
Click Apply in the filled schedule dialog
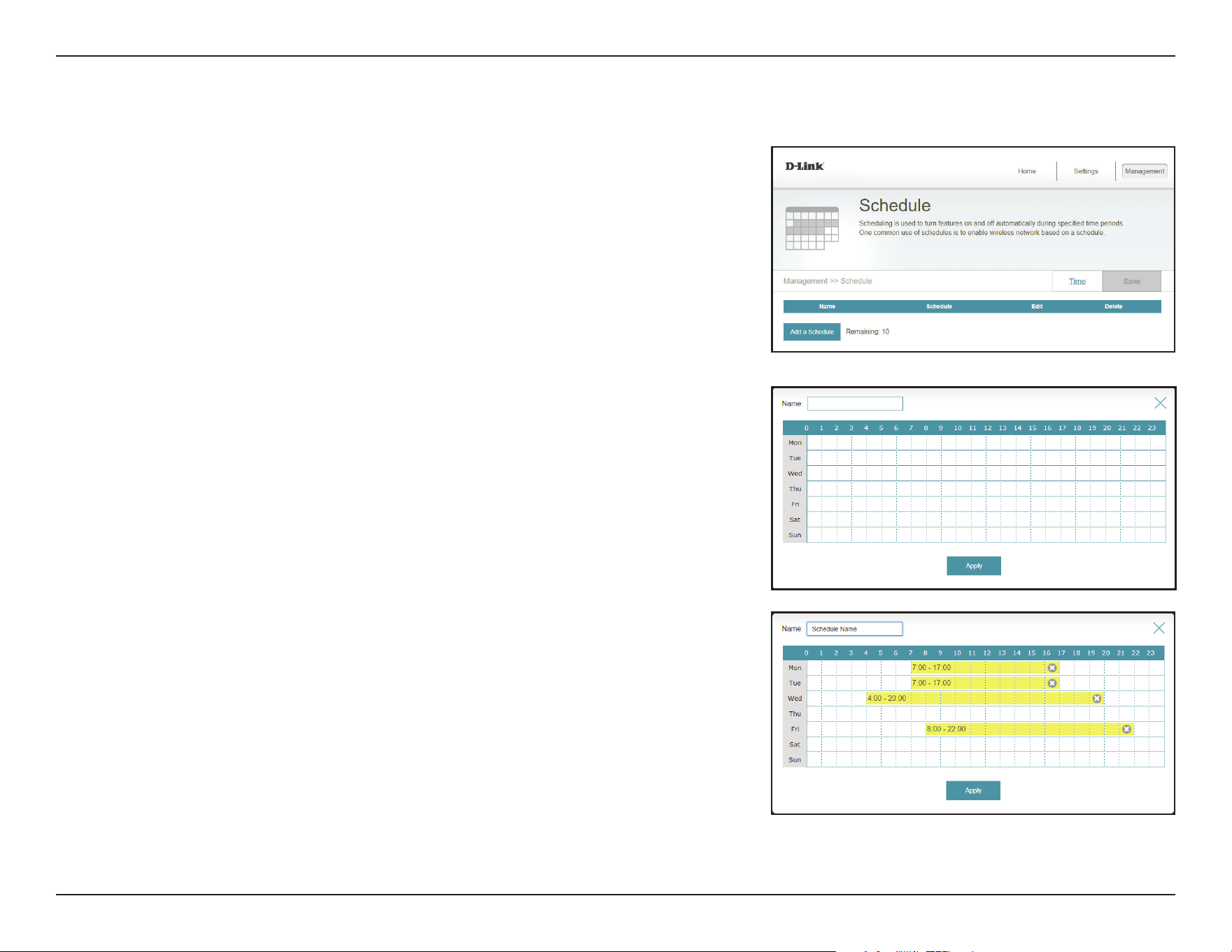tap(973, 790)
